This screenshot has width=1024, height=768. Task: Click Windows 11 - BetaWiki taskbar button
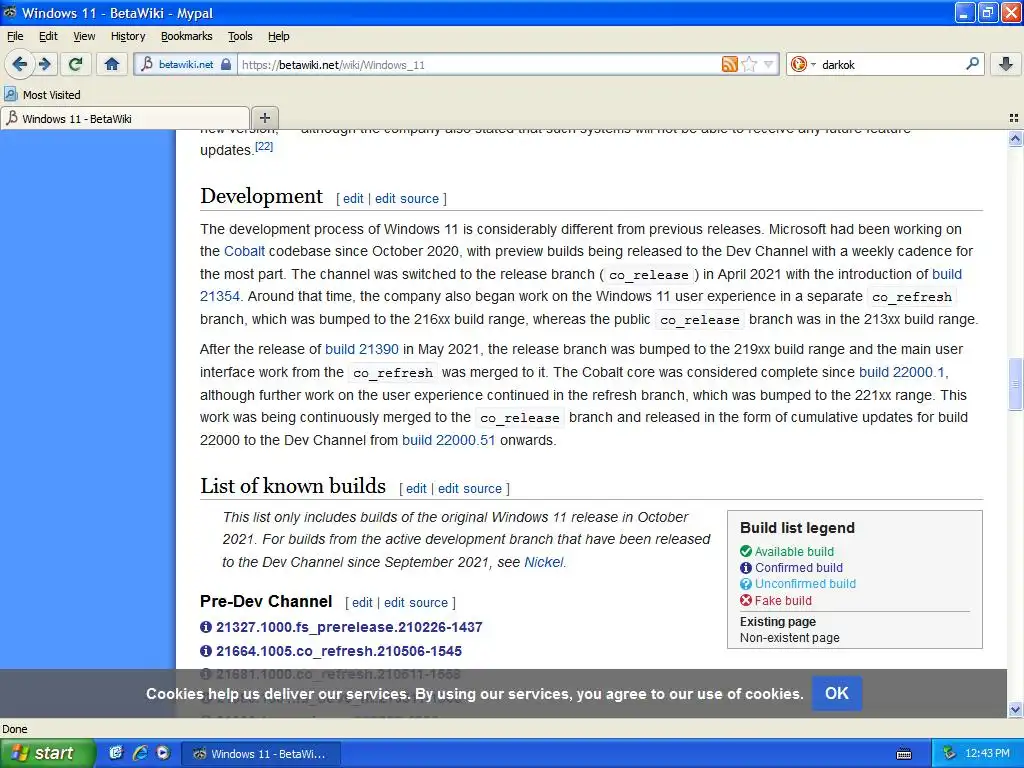[x=259, y=754]
